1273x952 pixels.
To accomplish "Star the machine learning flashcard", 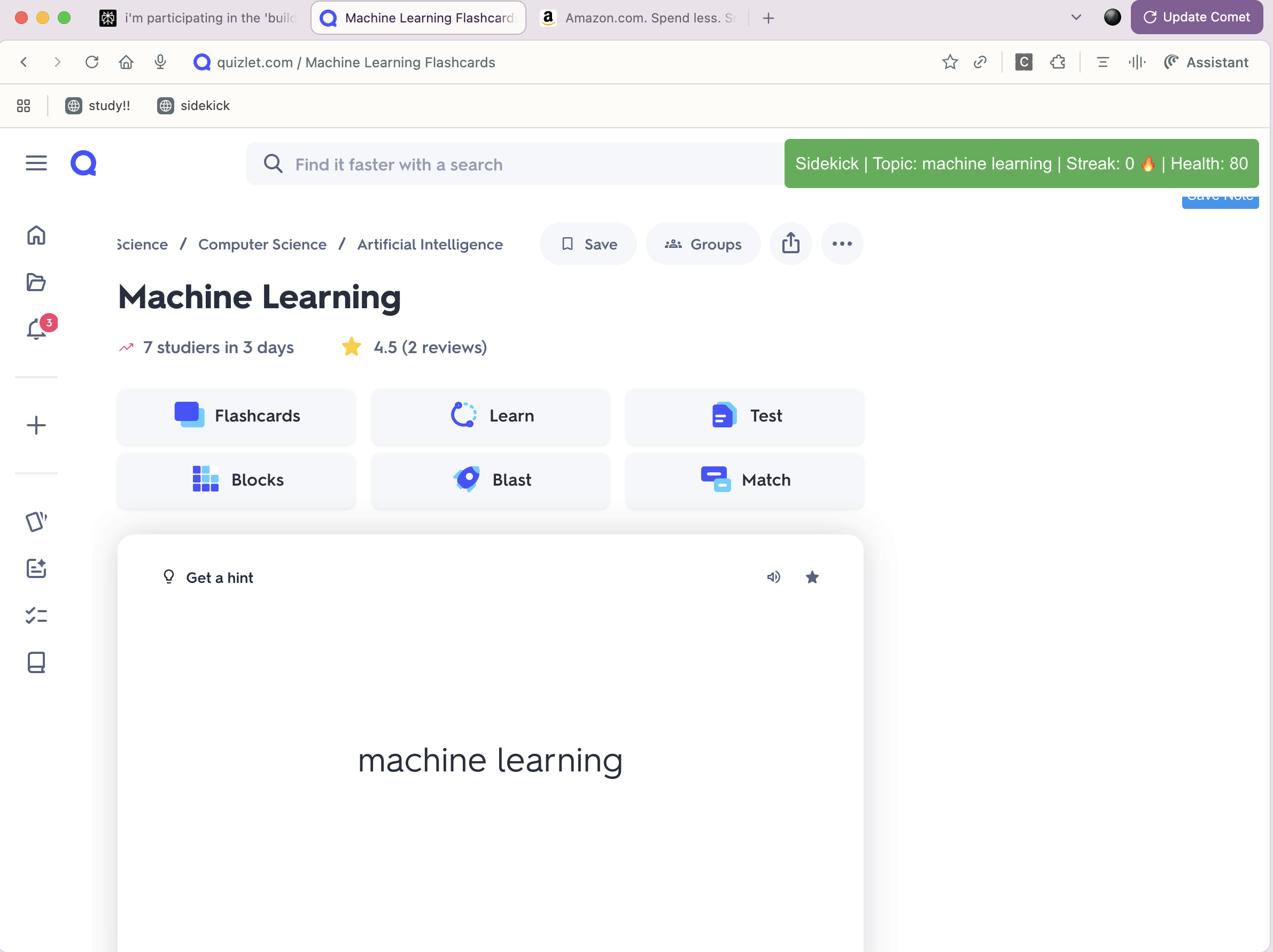I will (x=811, y=577).
